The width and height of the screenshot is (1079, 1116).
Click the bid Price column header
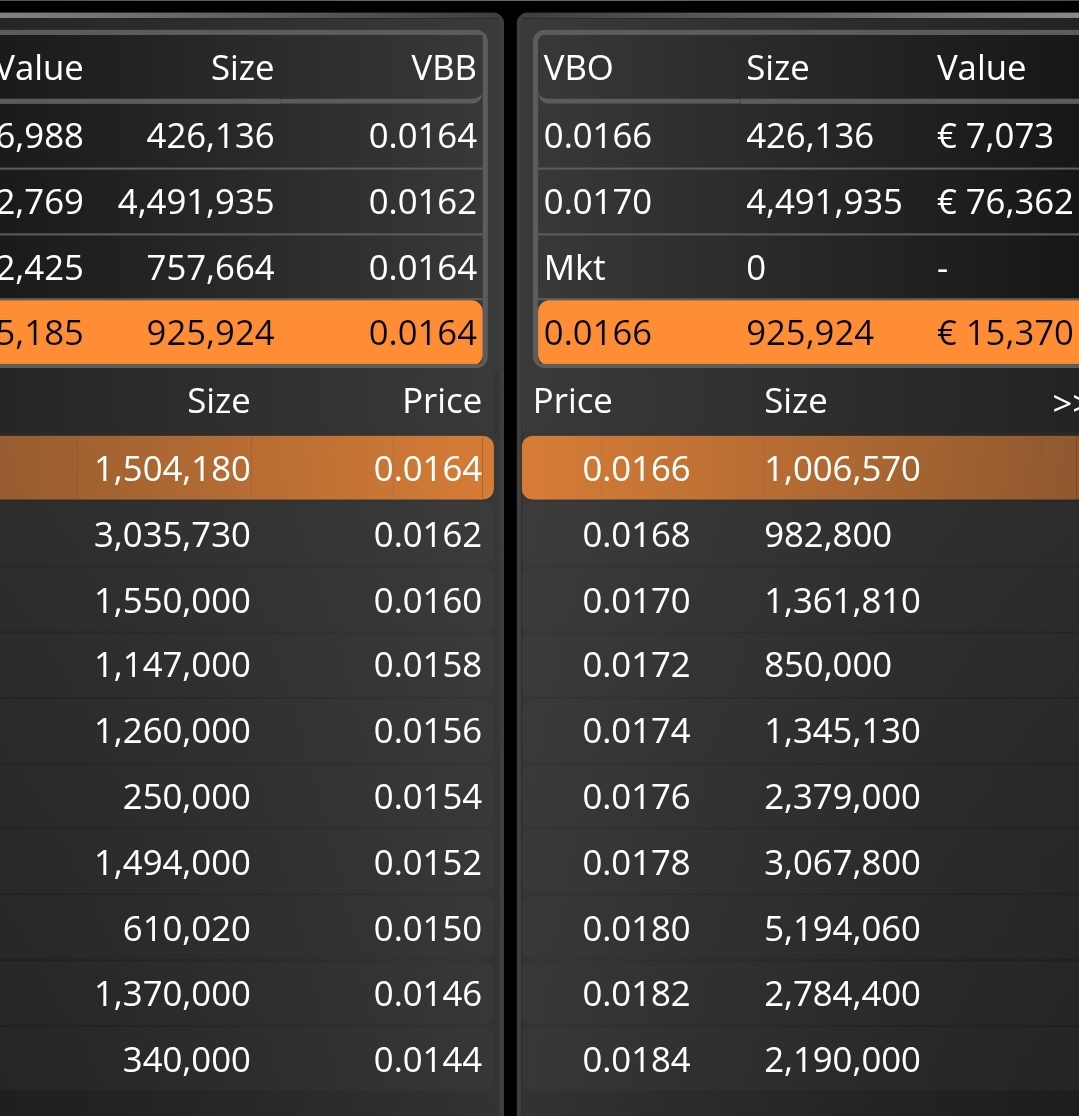tap(442, 401)
